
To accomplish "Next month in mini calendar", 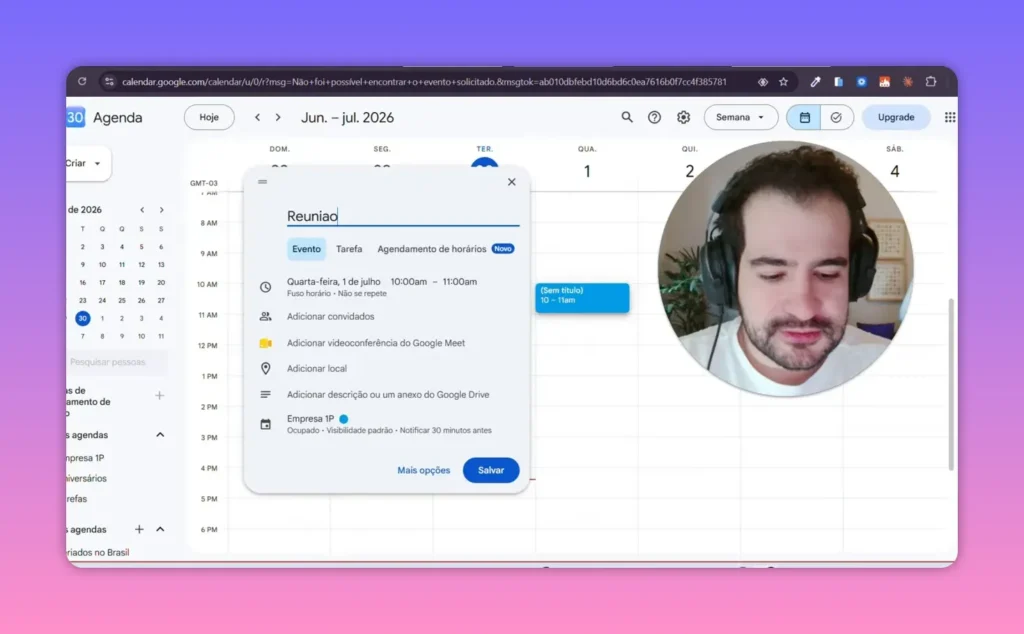I will coord(161,210).
